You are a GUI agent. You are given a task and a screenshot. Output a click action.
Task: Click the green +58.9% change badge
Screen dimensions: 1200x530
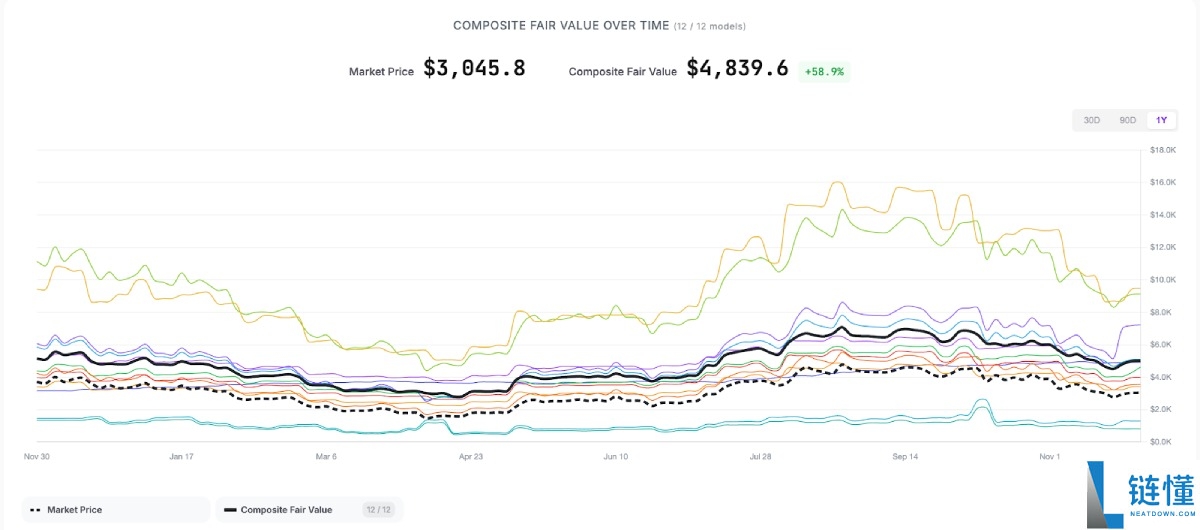click(823, 71)
